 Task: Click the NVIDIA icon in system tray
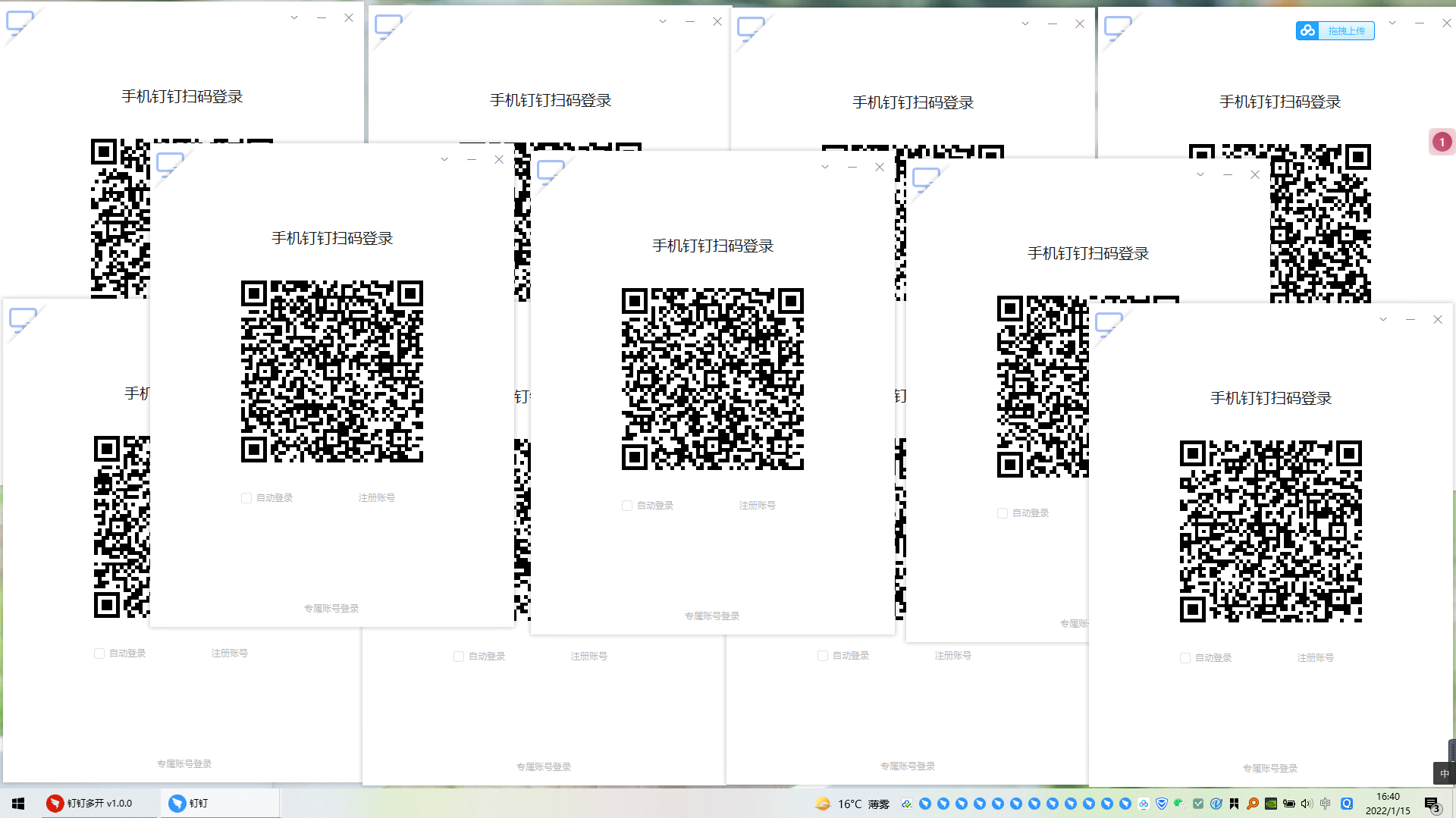coord(1271,804)
